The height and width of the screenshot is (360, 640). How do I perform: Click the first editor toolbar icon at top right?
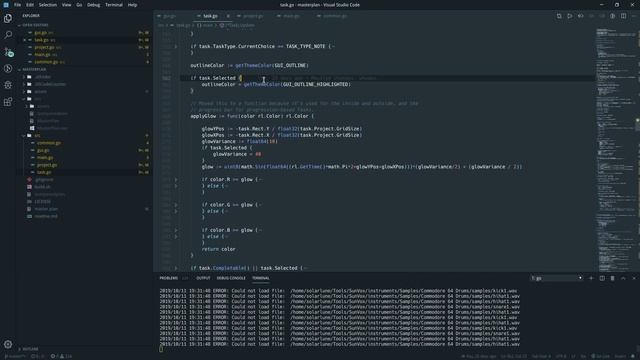[x=559, y=16]
